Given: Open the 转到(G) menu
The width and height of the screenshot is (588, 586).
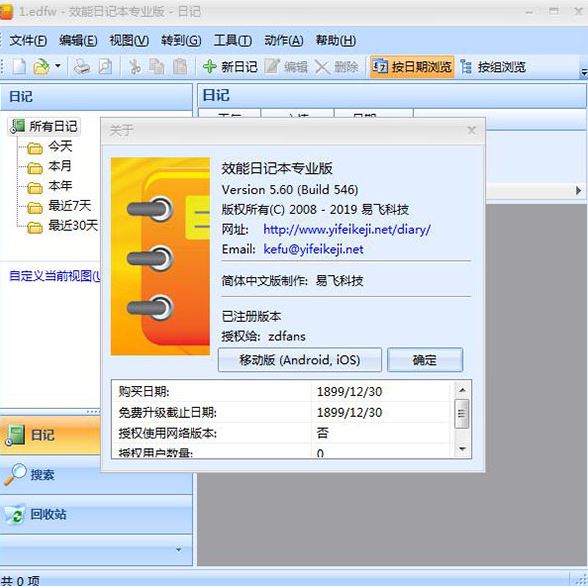Looking at the screenshot, I should click(181, 40).
